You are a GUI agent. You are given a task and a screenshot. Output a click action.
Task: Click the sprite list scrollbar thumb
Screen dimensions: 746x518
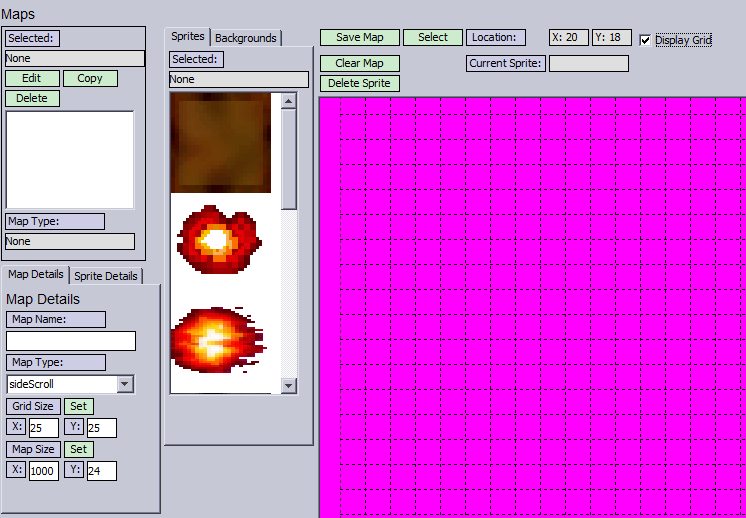tap(289, 159)
